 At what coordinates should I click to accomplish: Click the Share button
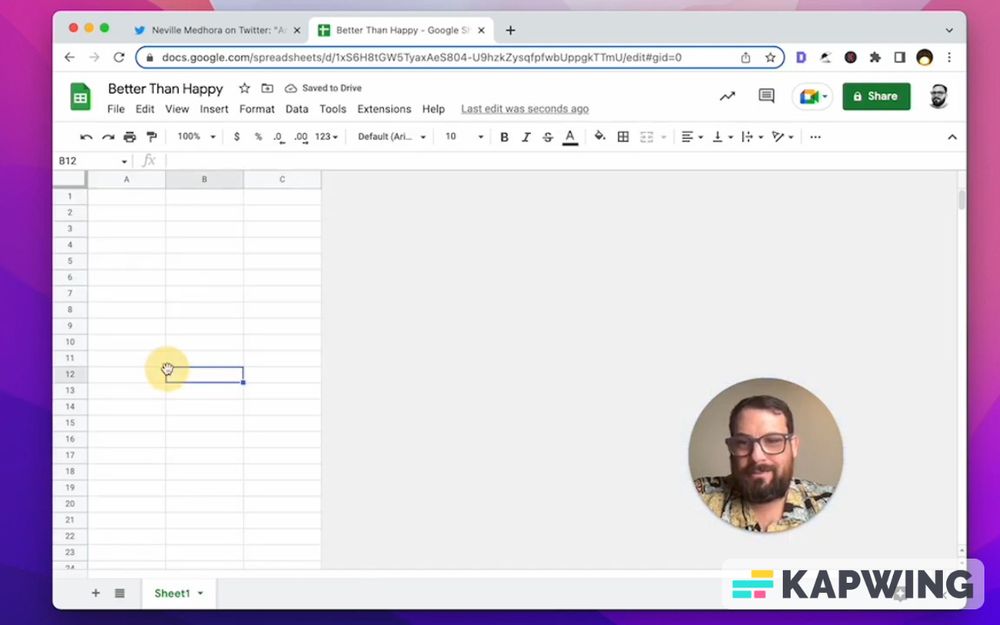(876, 96)
